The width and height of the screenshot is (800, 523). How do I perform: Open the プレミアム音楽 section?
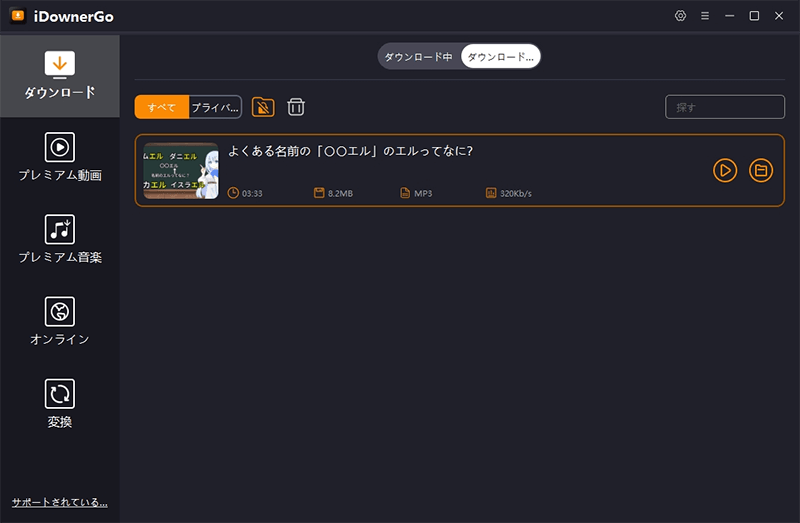click(x=60, y=239)
